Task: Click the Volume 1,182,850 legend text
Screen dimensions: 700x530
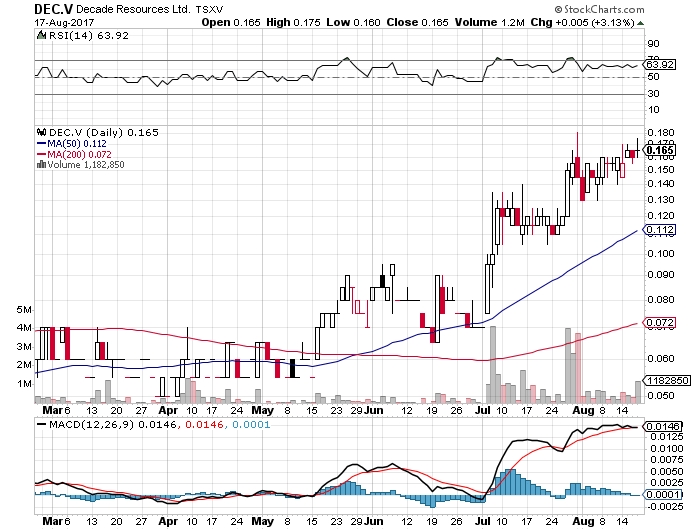Action: point(86,165)
